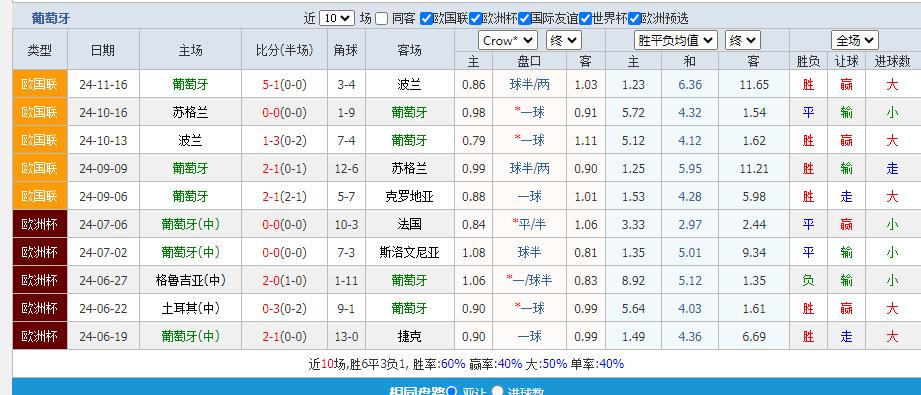Click draw odds 6.36

690,85
